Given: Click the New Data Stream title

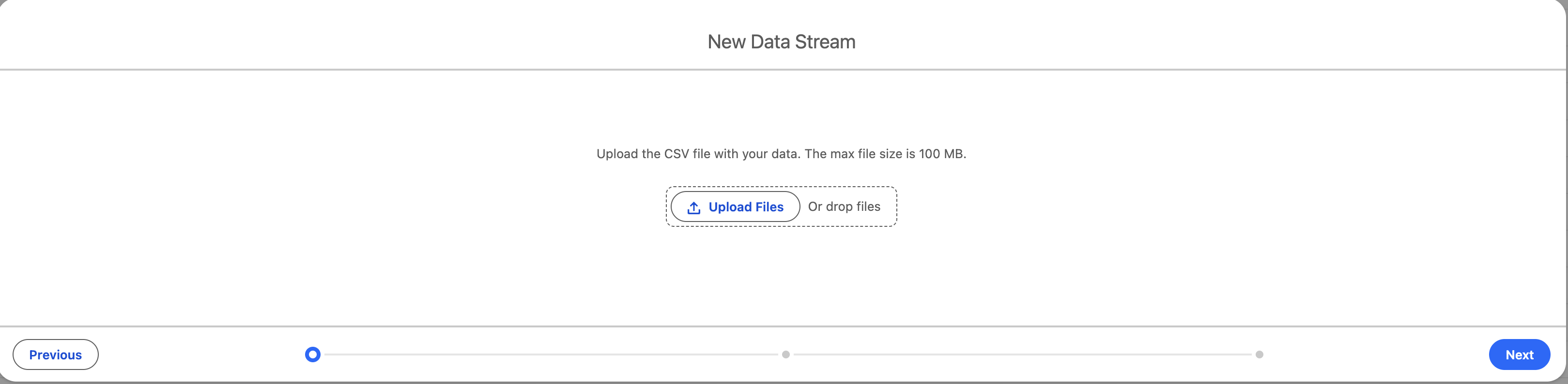Looking at the screenshot, I should pos(782,41).
